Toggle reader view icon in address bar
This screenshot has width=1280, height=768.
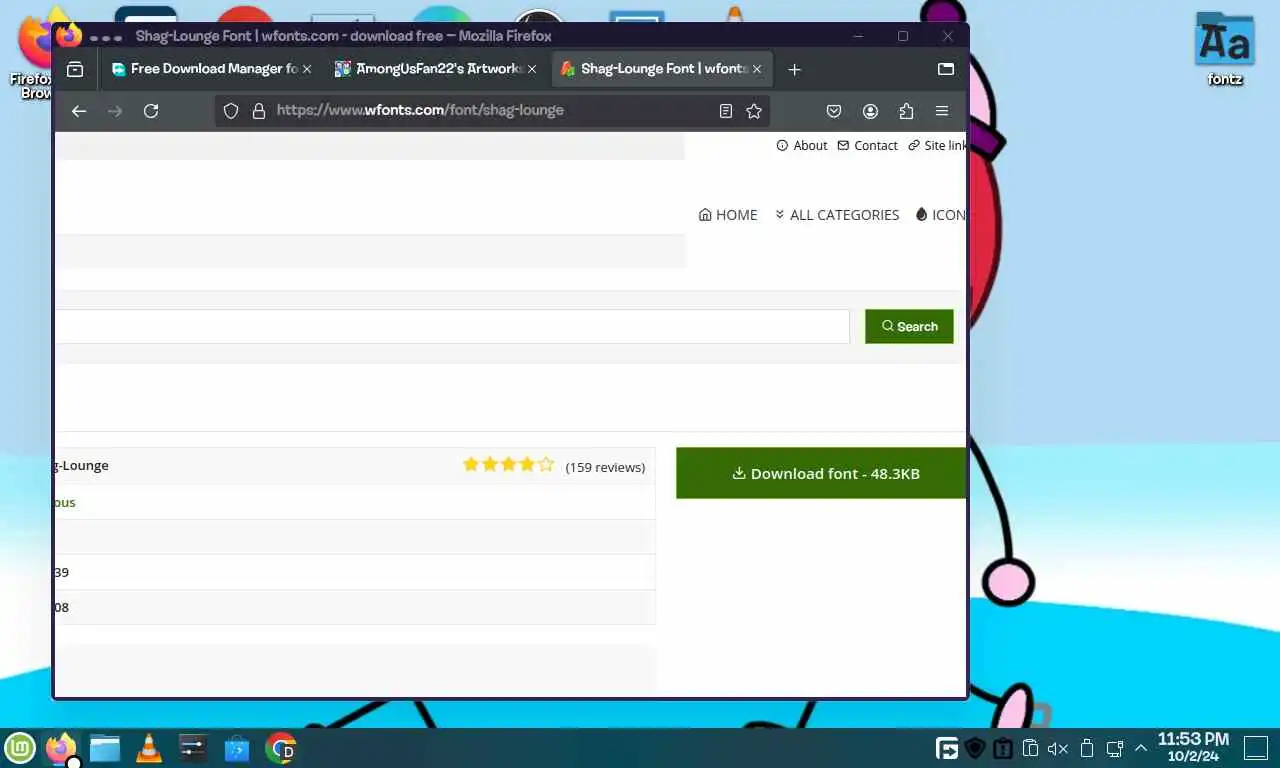click(726, 111)
